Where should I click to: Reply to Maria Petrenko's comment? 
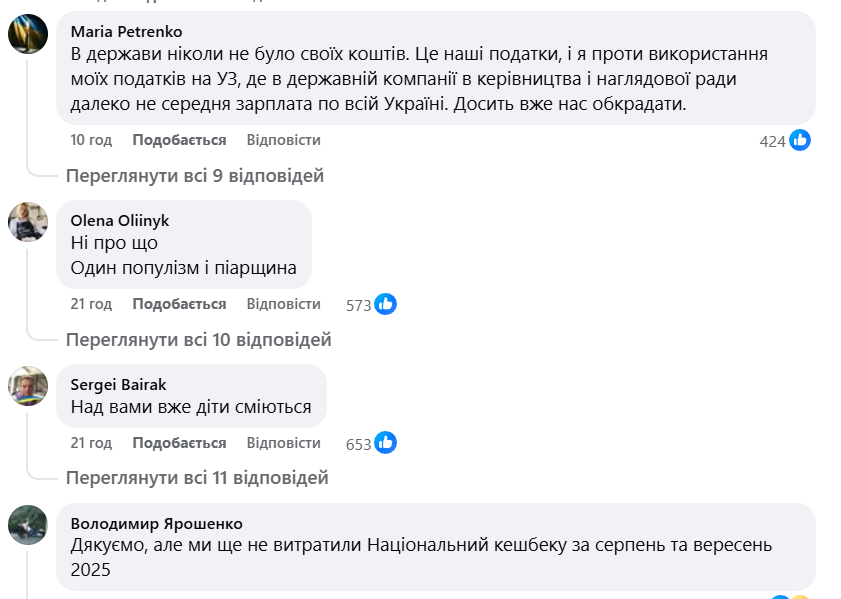[283, 140]
